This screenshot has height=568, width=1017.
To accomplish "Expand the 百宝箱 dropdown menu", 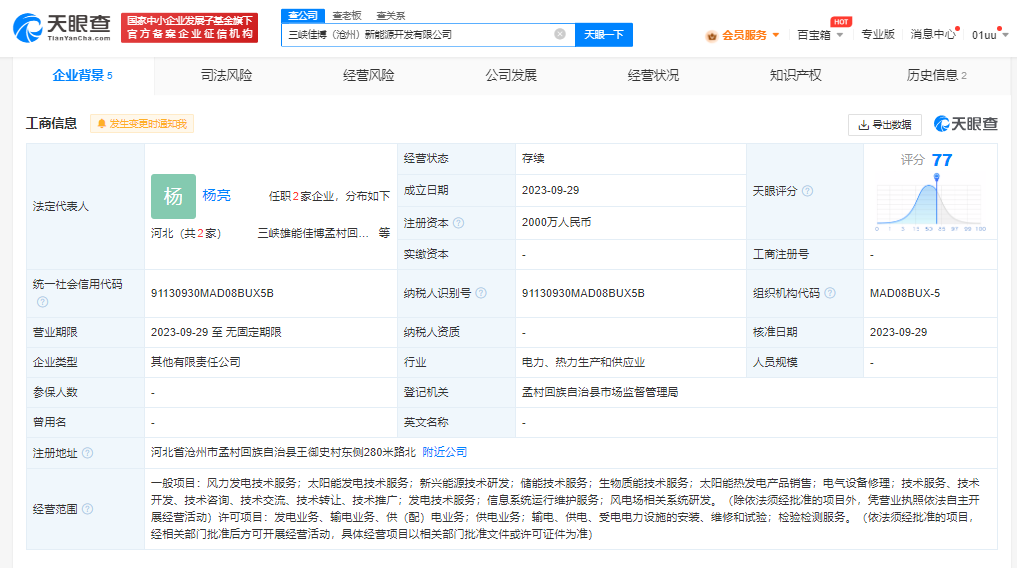I will 820,35.
